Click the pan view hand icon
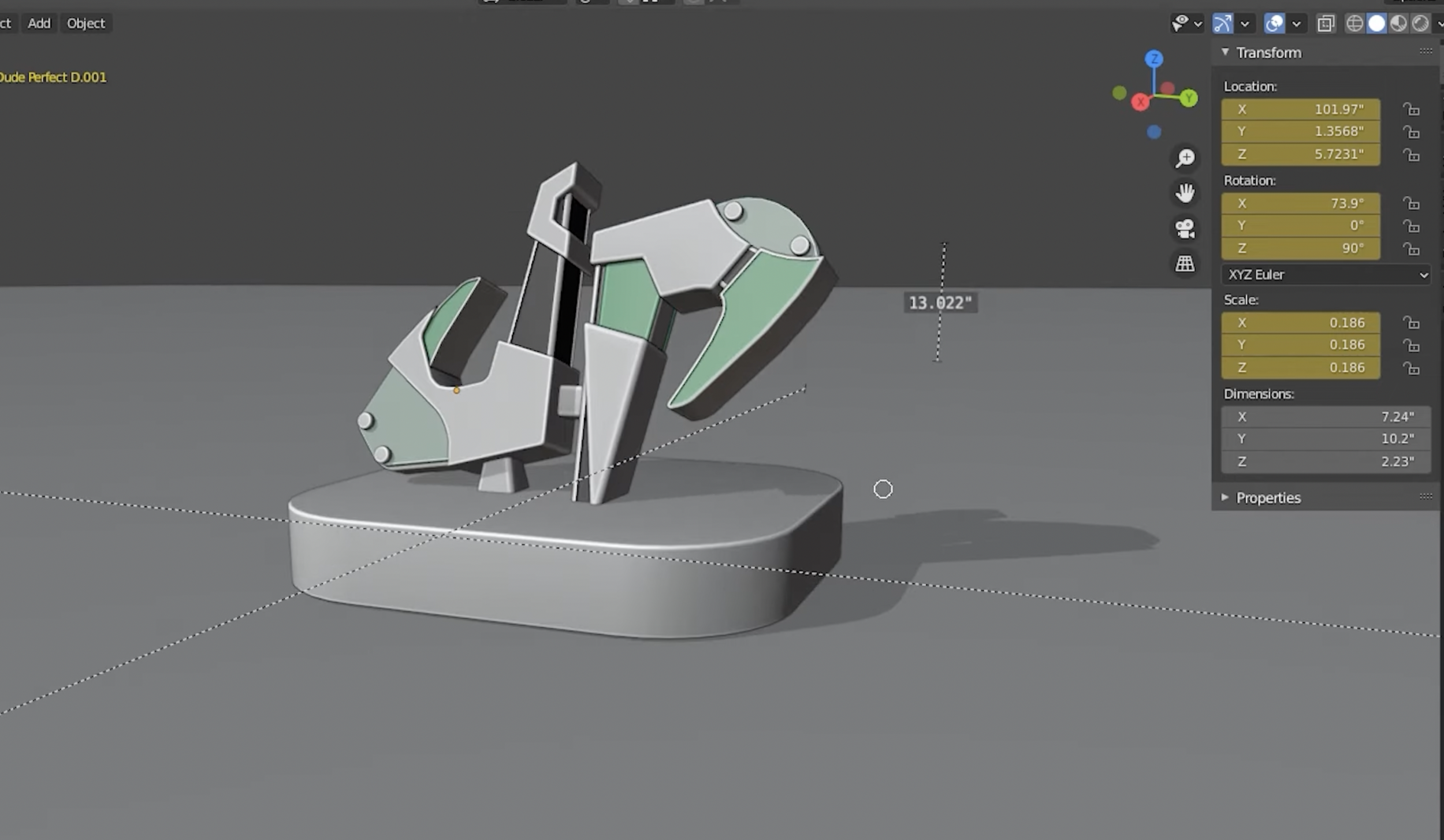1444x840 pixels. tap(1185, 193)
